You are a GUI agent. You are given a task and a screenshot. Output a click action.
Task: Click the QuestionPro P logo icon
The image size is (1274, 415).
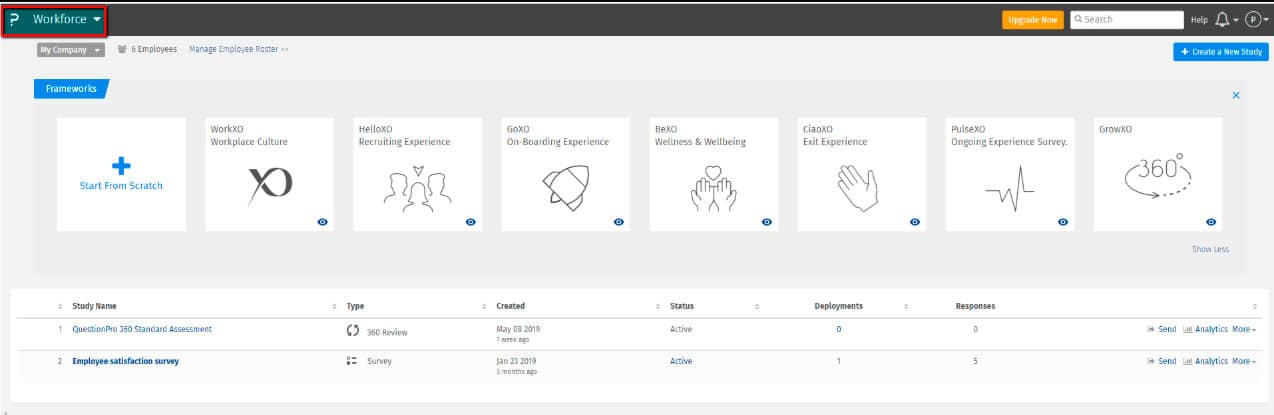pyautogui.click(x=14, y=20)
